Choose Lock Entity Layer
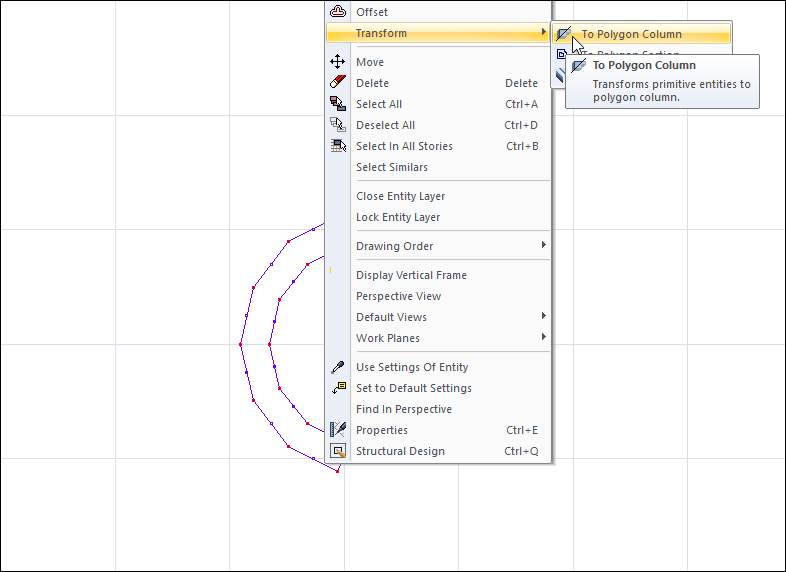The height and width of the screenshot is (572, 786). (x=398, y=217)
